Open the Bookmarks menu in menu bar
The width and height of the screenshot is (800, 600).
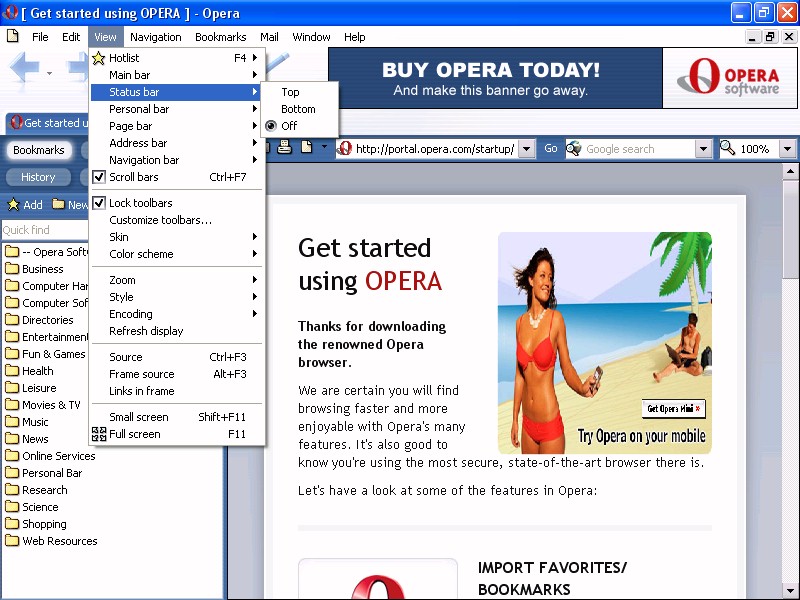tap(220, 37)
